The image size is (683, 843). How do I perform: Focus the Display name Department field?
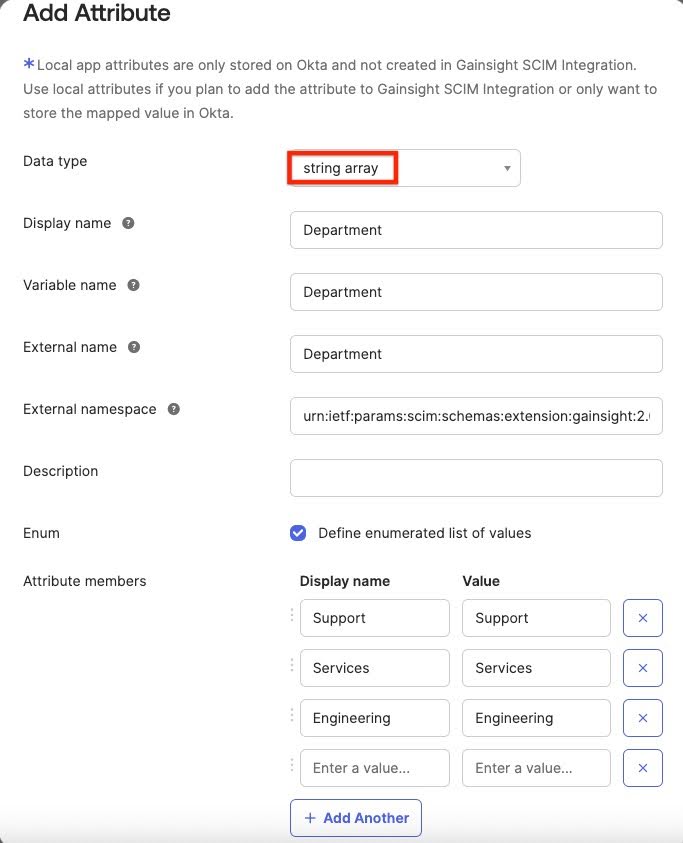[476, 230]
